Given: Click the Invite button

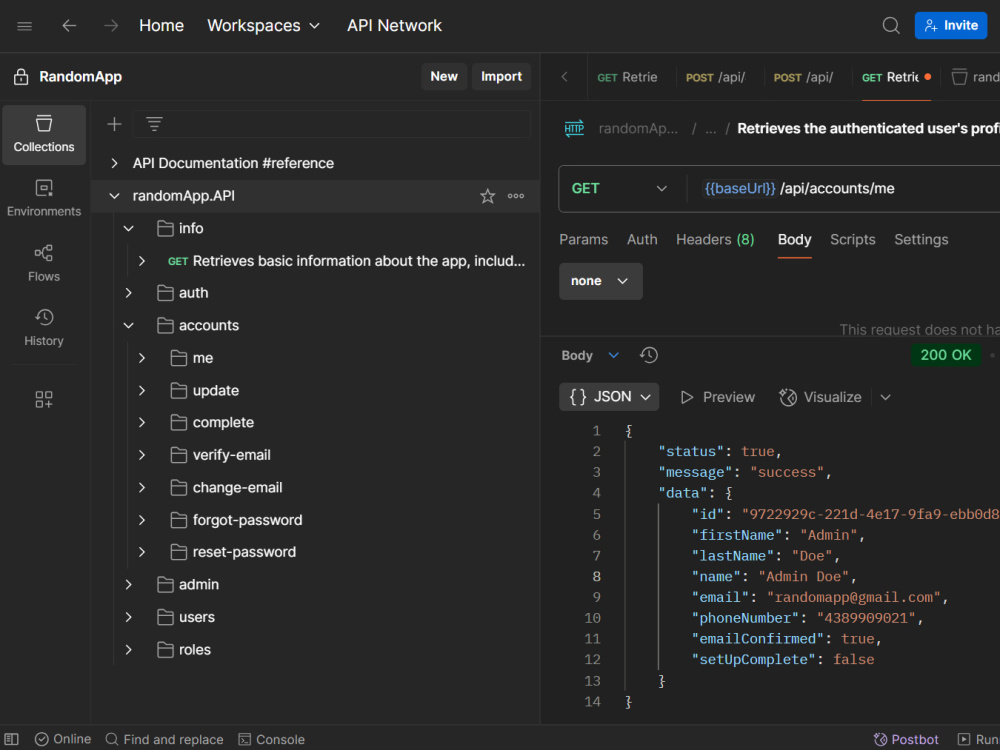Looking at the screenshot, I should [951, 26].
